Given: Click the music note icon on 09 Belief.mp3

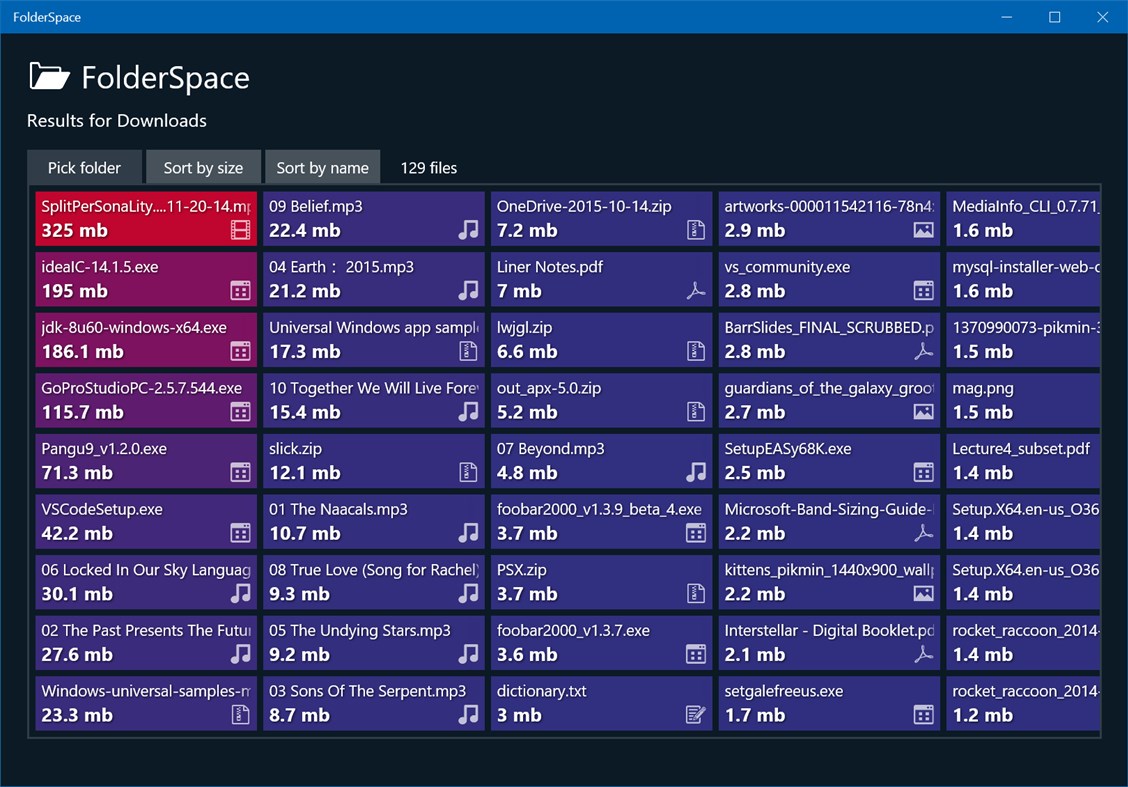Looking at the screenshot, I should coord(467,230).
